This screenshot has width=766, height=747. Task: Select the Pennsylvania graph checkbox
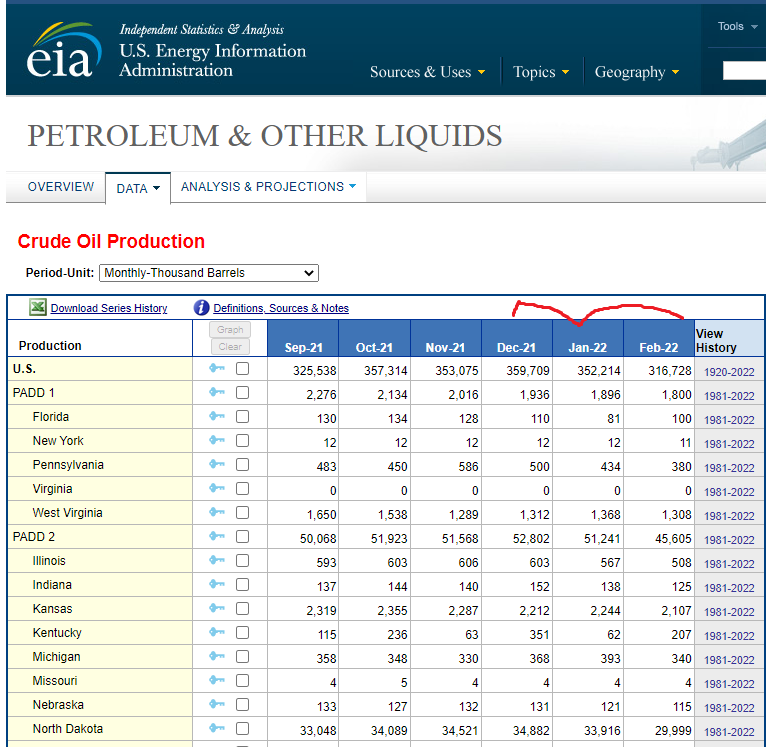242,464
